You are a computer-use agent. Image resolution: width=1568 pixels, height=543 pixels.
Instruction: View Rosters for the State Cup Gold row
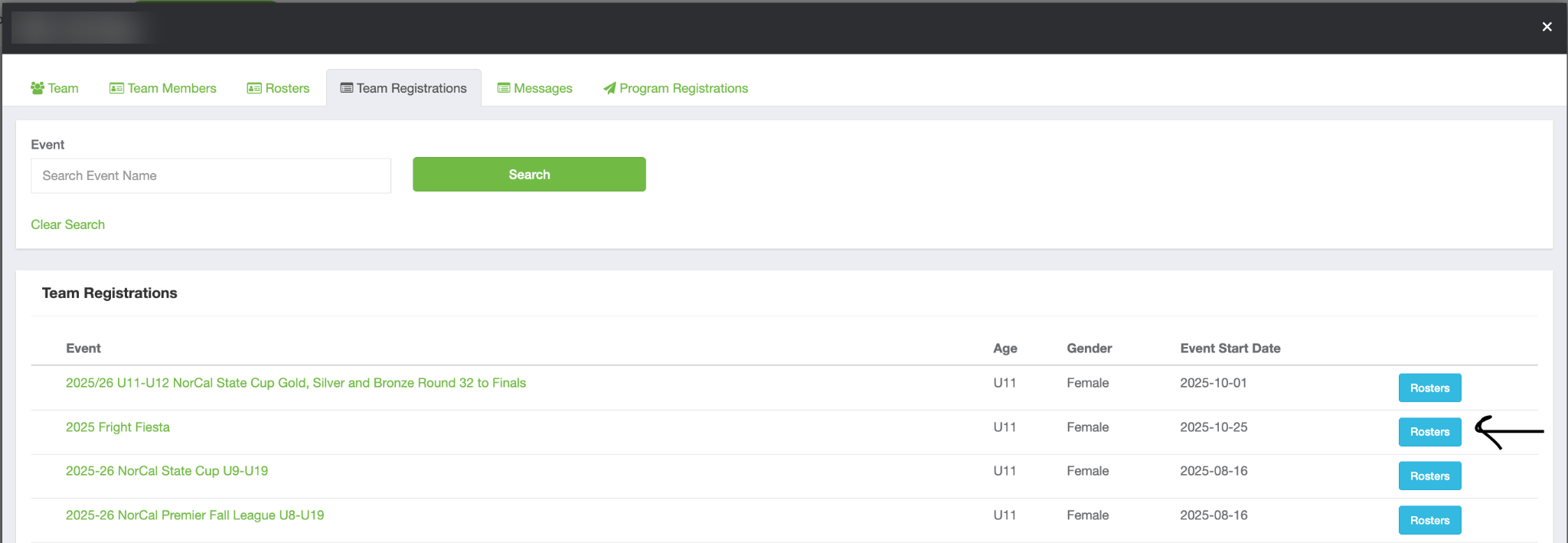pyautogui.click(x=1429, y=388)
